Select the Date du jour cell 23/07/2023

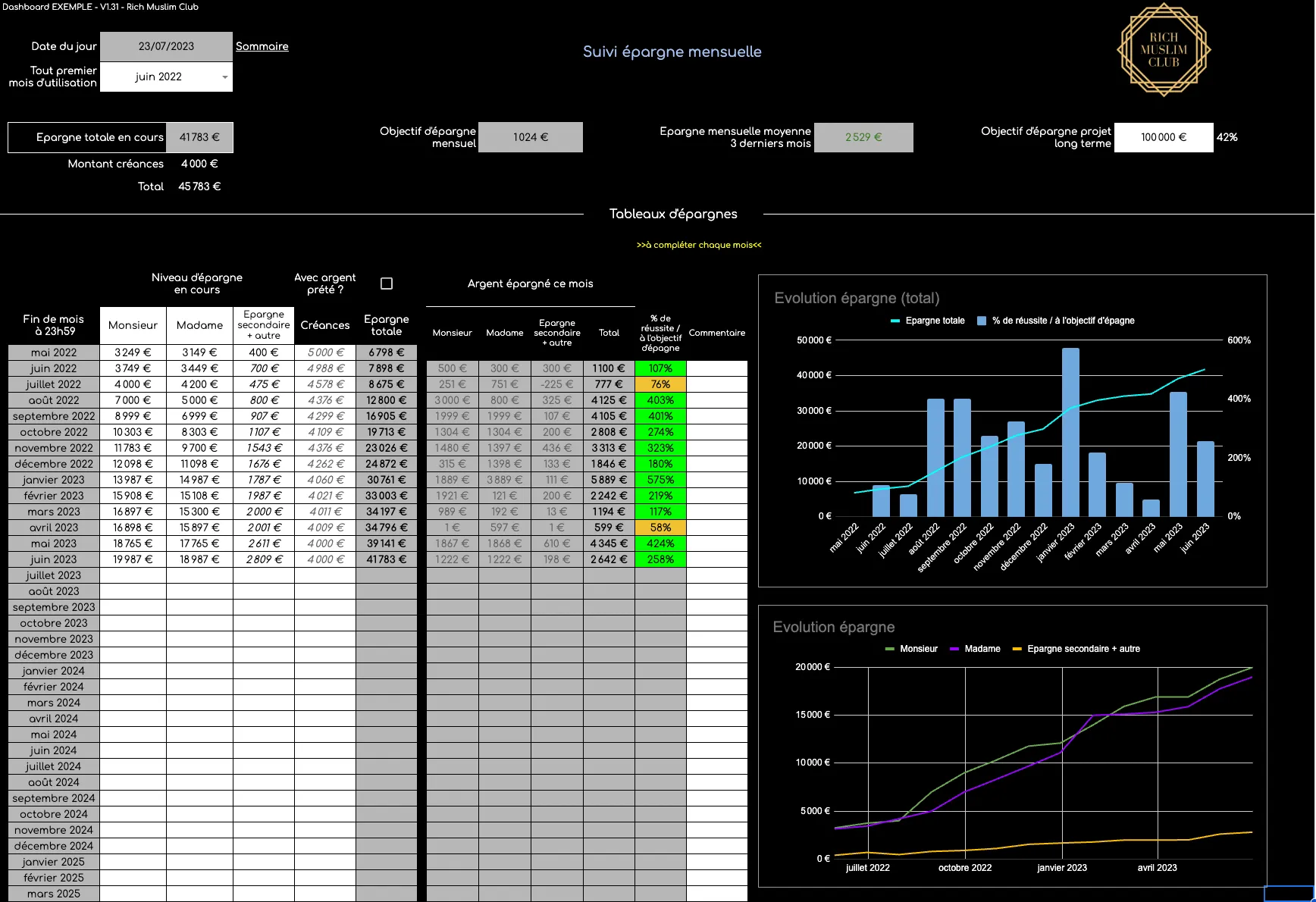pos(166,46)
